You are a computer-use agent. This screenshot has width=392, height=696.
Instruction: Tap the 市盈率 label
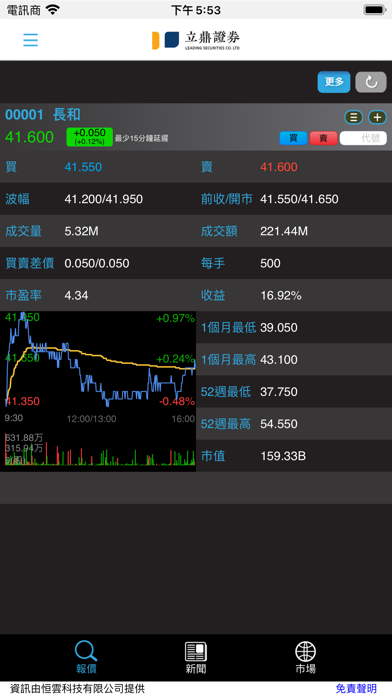[23, 295]
